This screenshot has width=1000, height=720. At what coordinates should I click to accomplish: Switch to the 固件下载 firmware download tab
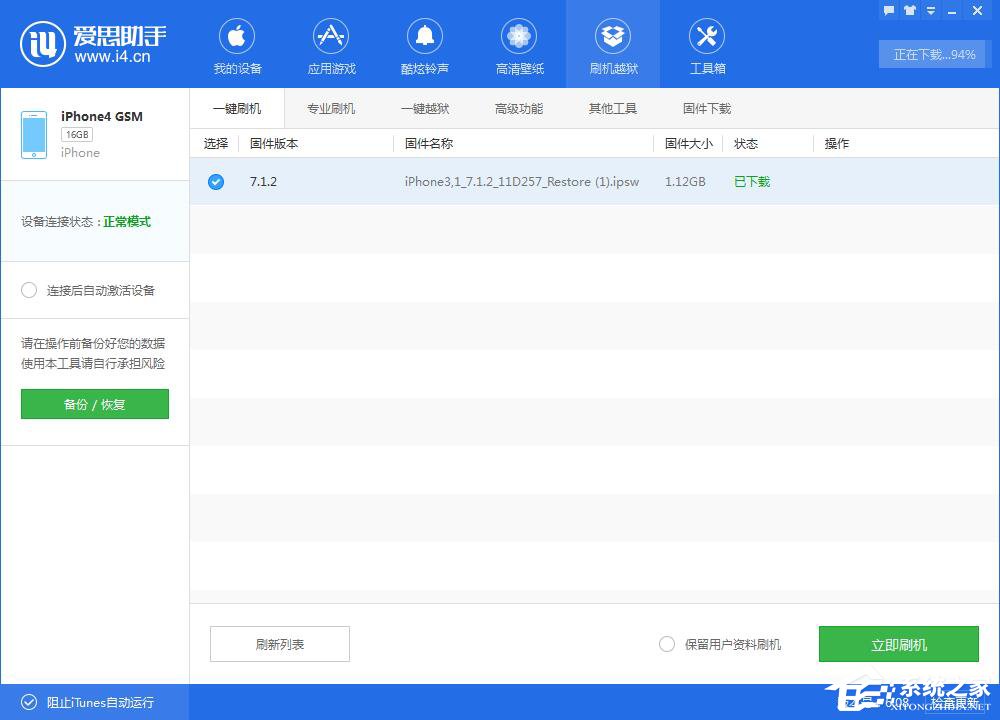(x=707, y=108)
